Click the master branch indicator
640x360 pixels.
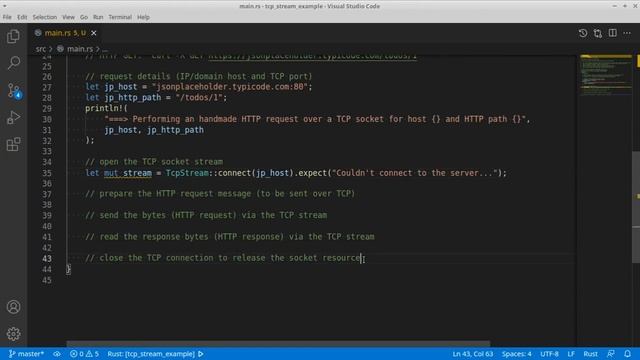pyautogui.click(x=26, y=354)
